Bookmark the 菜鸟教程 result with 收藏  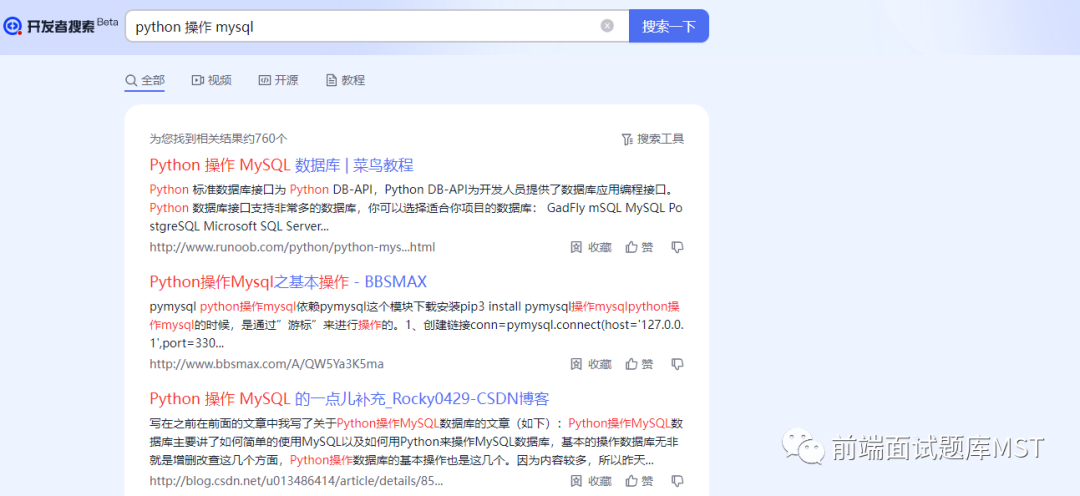[591, 247]
